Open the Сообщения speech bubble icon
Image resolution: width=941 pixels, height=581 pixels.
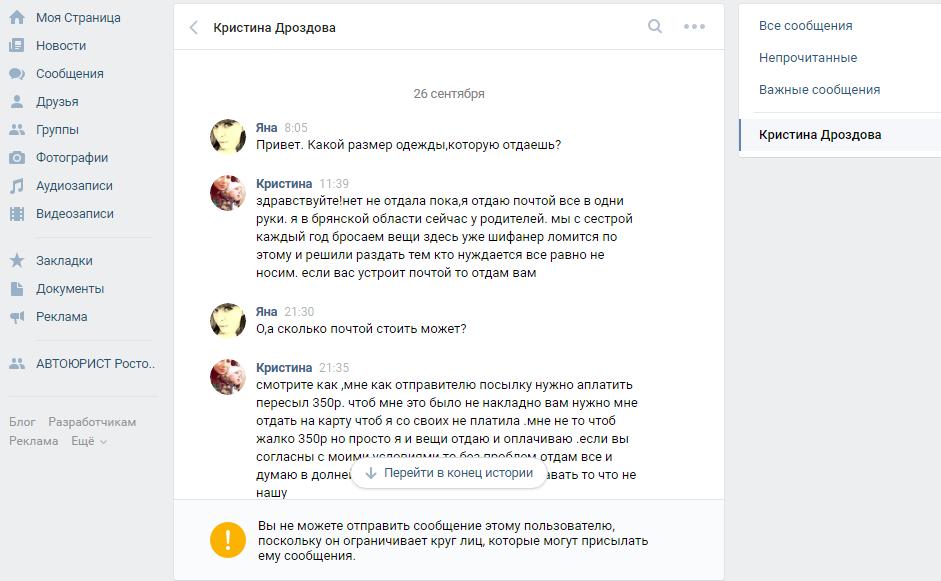click(x=17, y=73)
